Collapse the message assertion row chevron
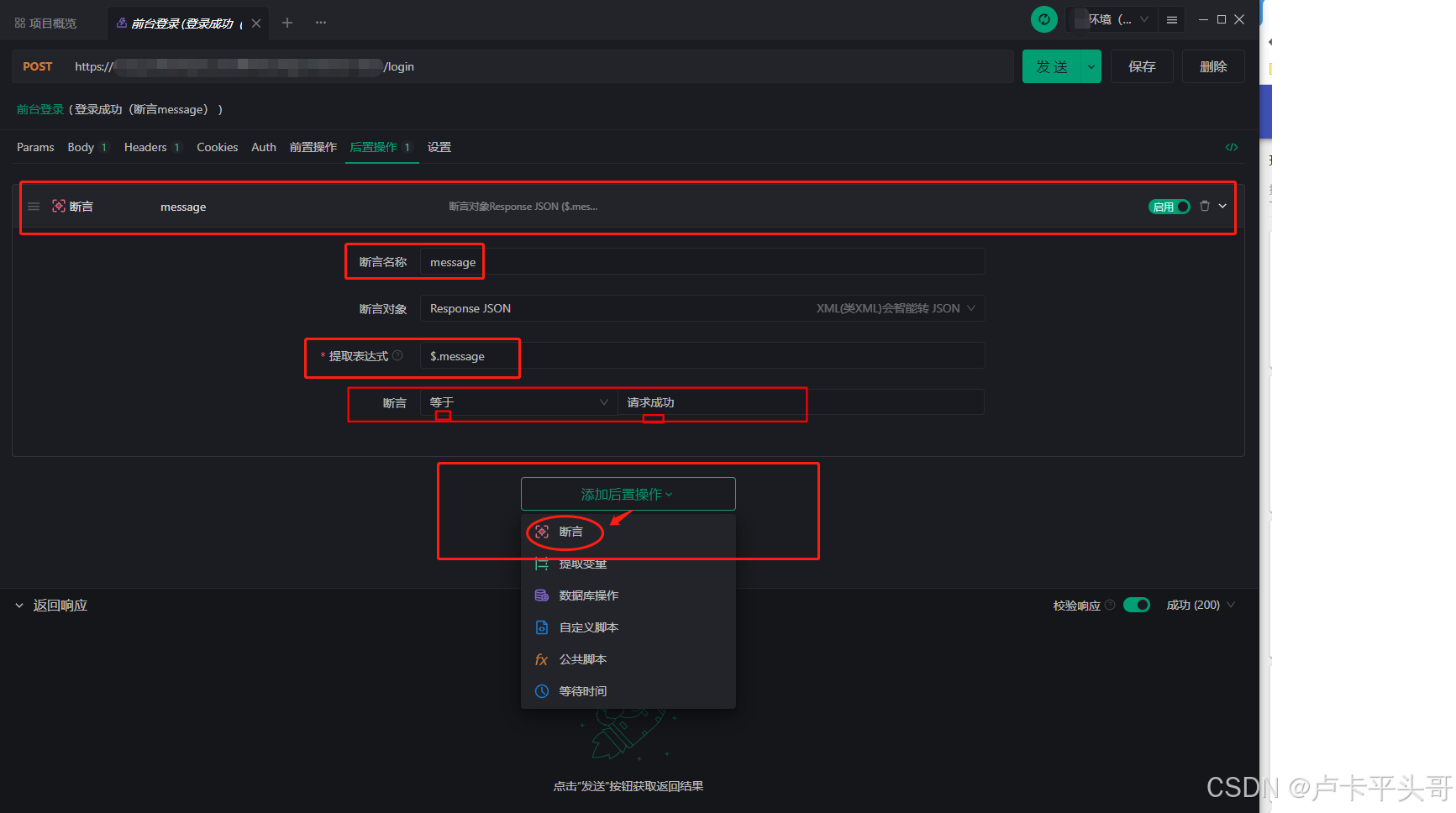1456x813 pixels. [1222, 206]
